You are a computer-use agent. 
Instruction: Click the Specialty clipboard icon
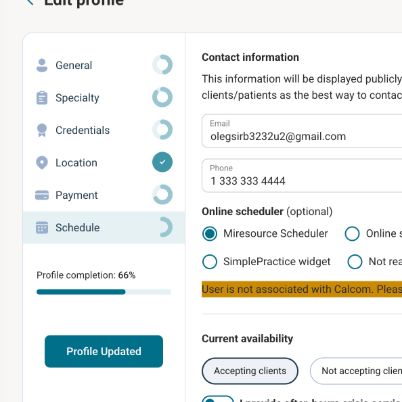[42, 98]
